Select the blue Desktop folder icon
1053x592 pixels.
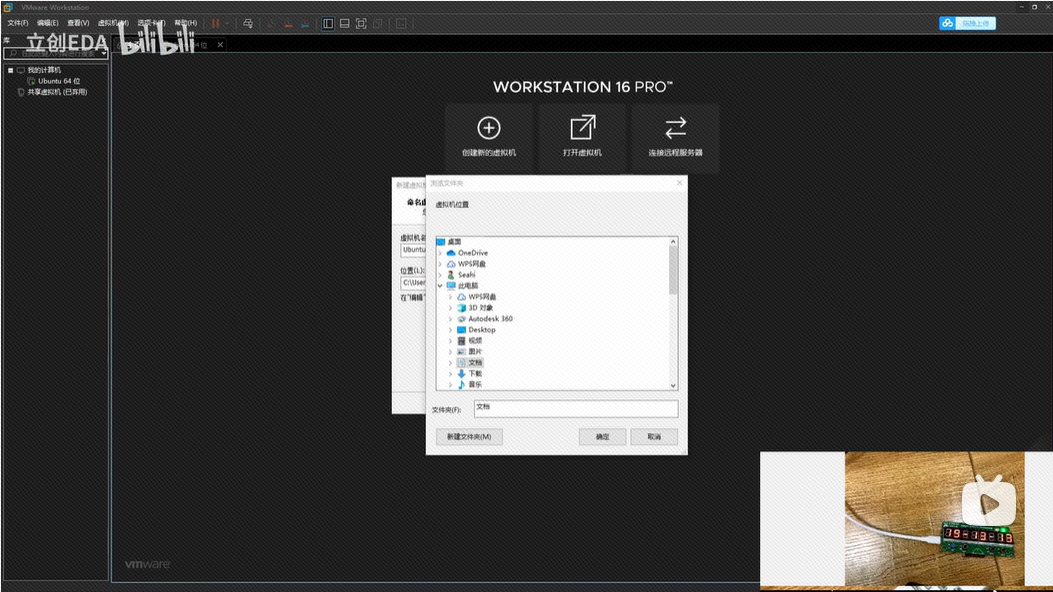[x=461, y=330]
